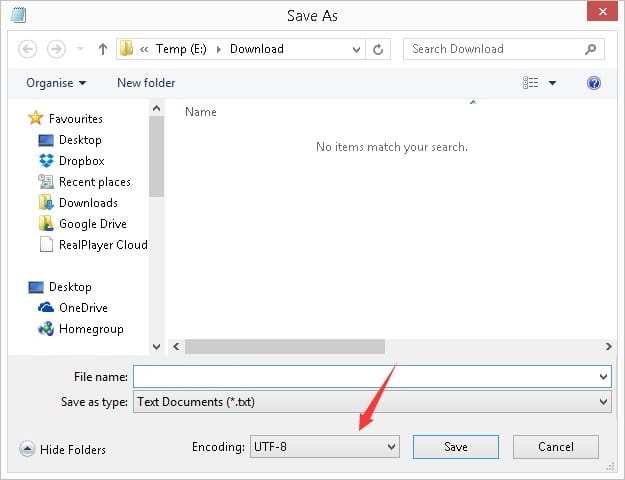Click the Forward navigation arrow

click(x=56, y=49)
